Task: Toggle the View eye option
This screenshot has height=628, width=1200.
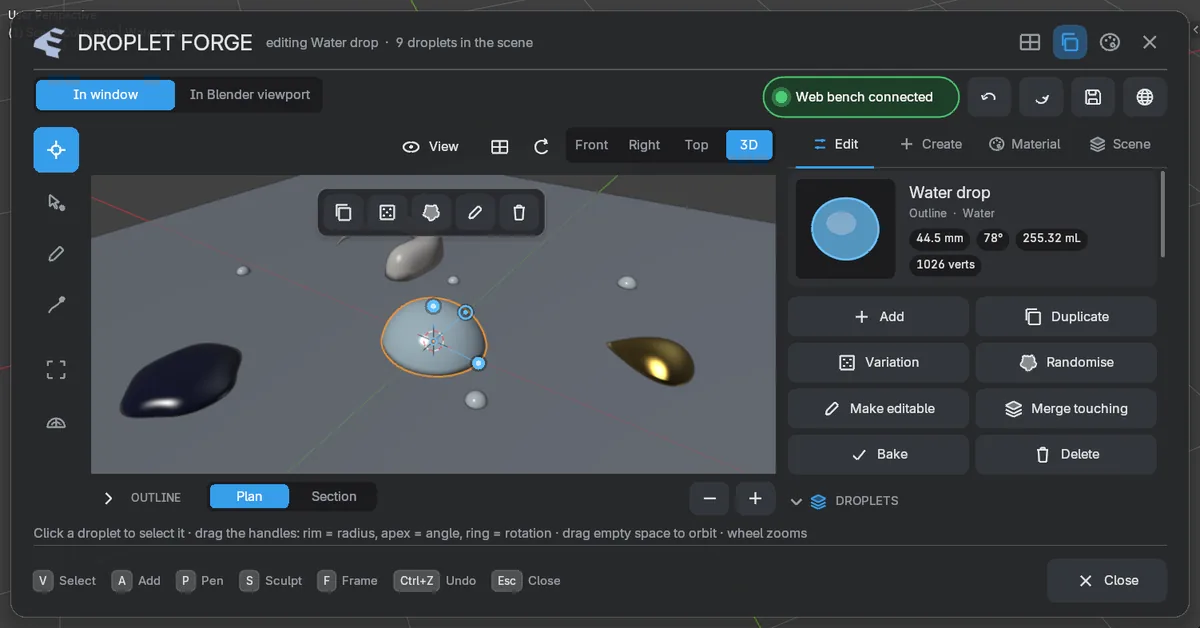Action: (x=431, y=146)
